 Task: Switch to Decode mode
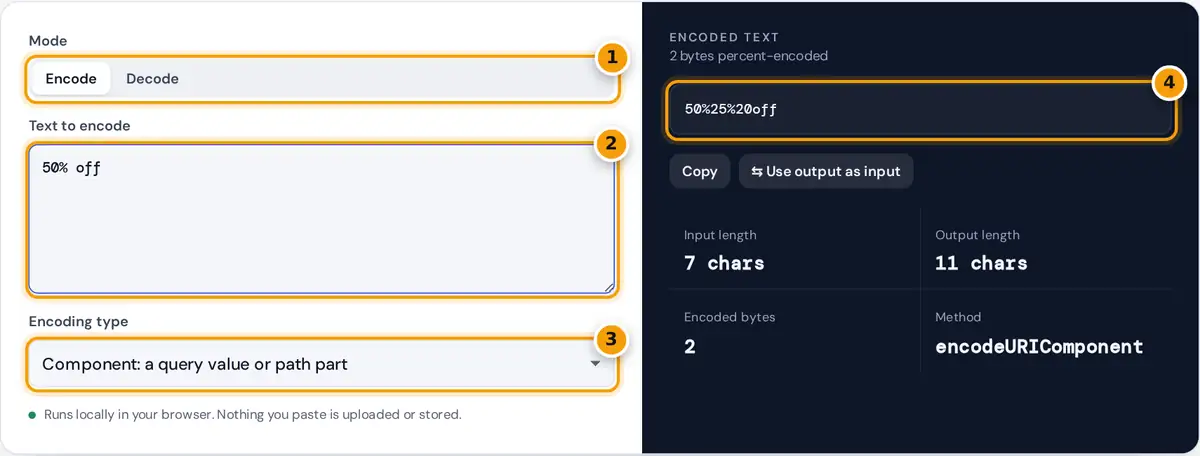pos(152,78)
